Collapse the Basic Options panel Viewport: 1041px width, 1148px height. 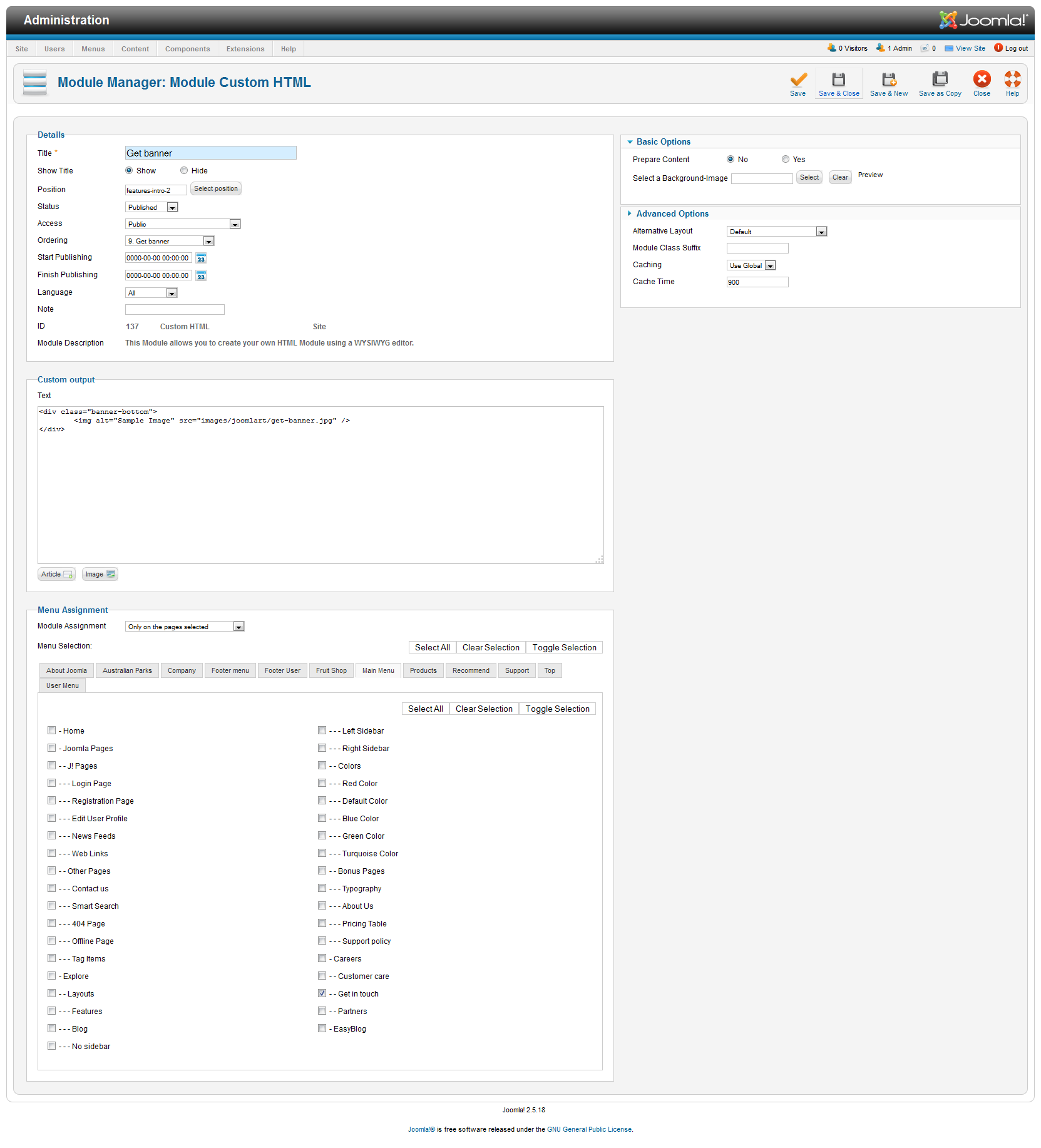pos(663,142)
